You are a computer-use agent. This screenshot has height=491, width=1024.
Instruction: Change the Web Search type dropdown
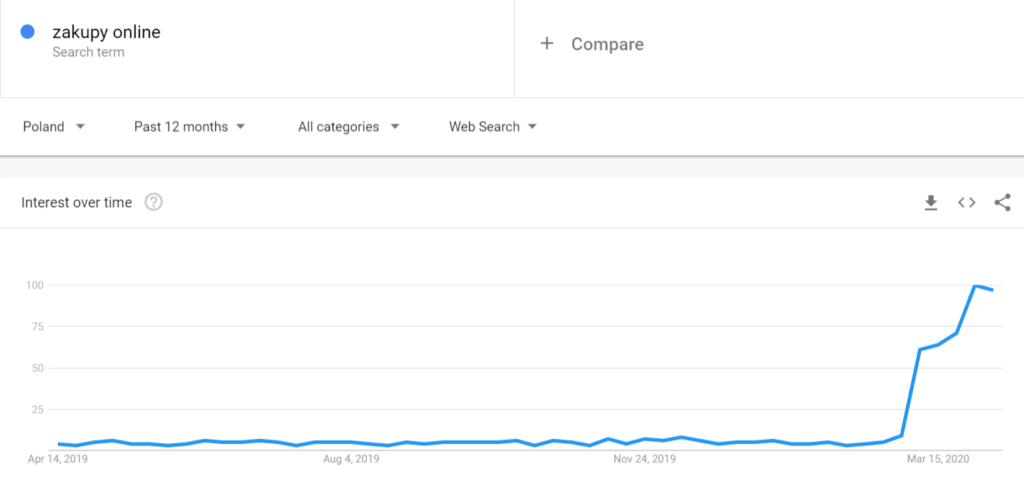[x=493, y=127]
